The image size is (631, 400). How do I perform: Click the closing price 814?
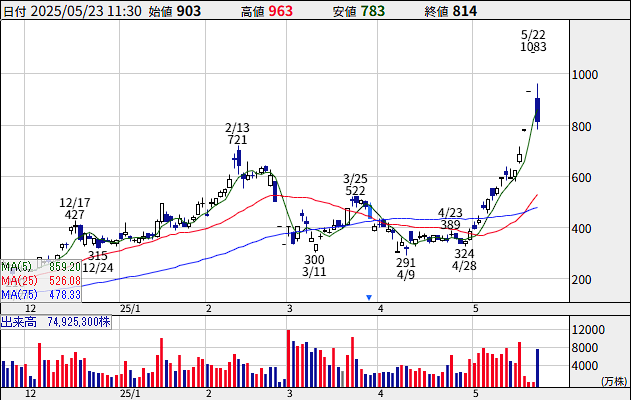[x=465, y=11]
